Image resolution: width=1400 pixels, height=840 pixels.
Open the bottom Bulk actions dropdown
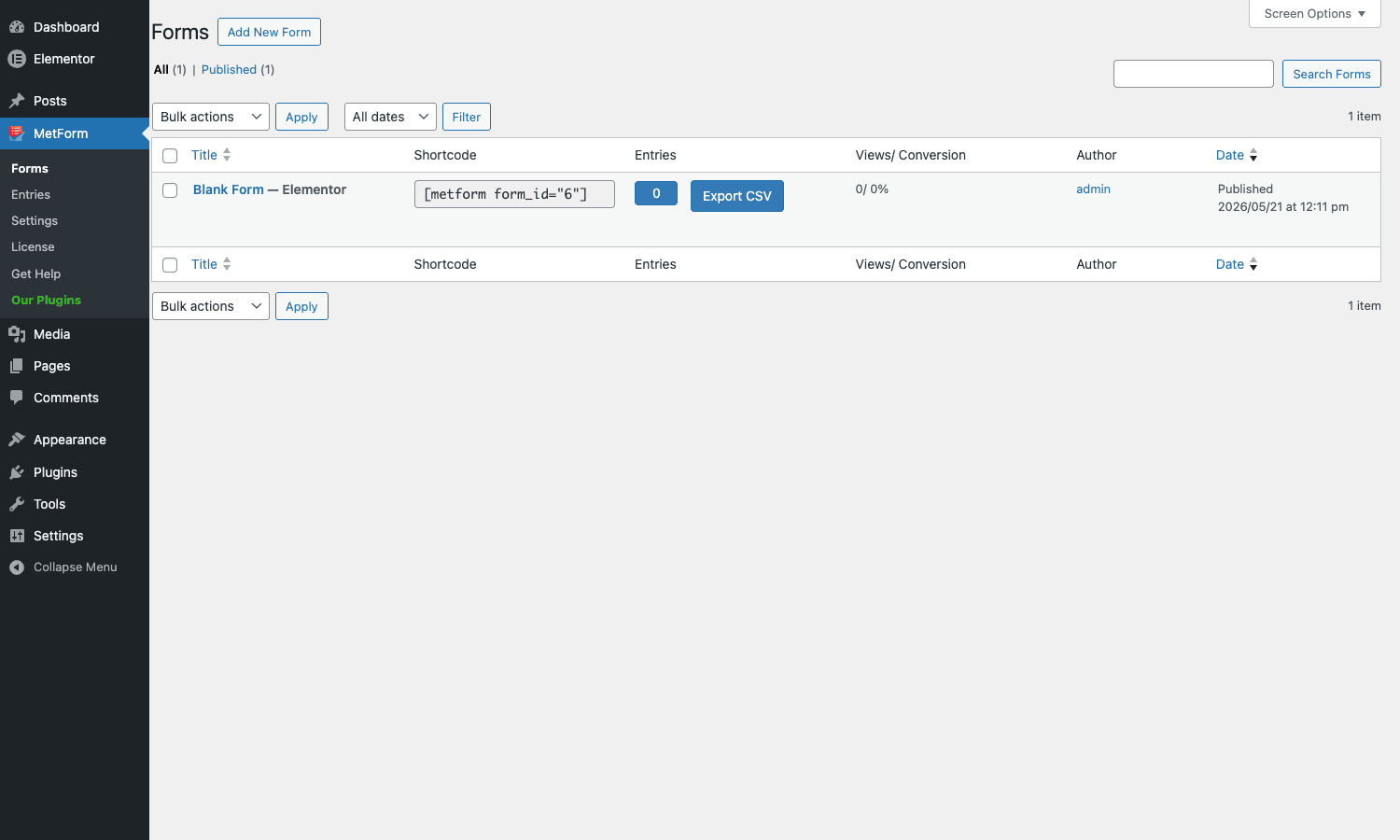(x=211, y=306)
